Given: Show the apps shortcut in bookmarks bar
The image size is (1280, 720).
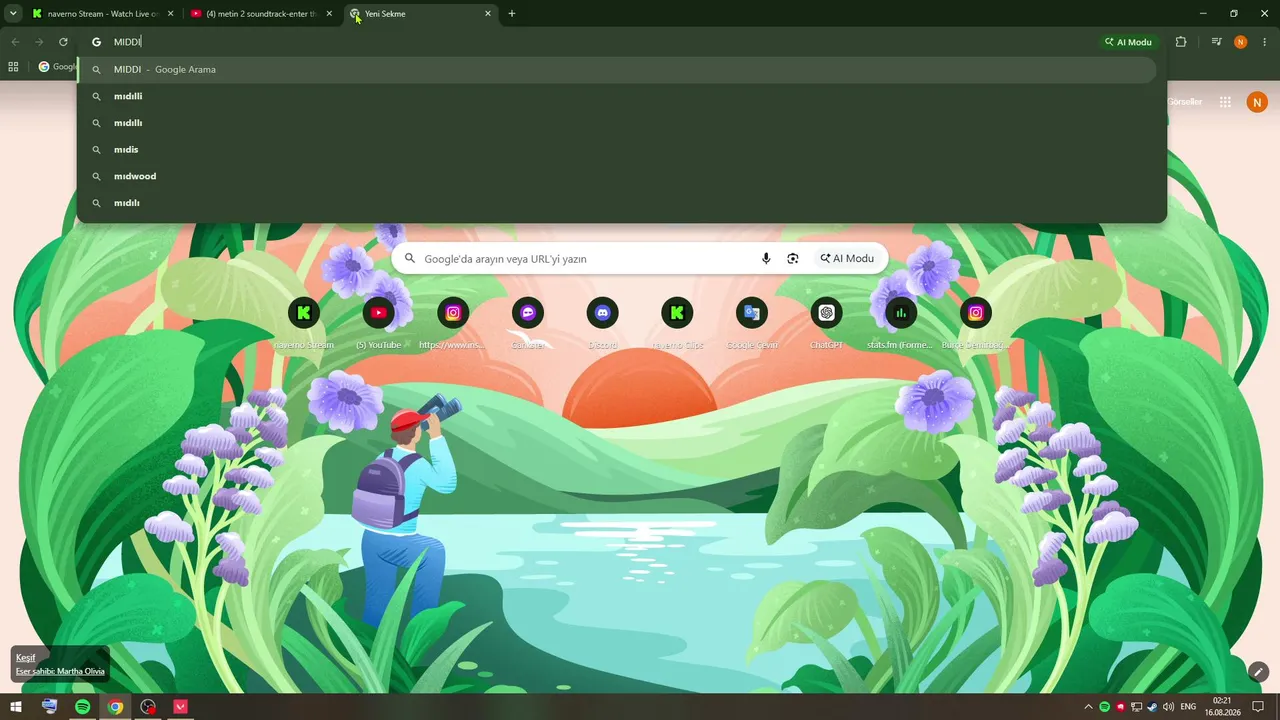Looking at the screenshot, I should pos(13,67).
